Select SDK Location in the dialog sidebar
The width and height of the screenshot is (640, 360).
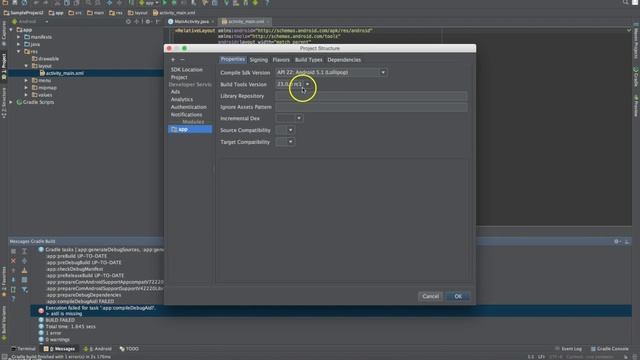click(187, 69)
